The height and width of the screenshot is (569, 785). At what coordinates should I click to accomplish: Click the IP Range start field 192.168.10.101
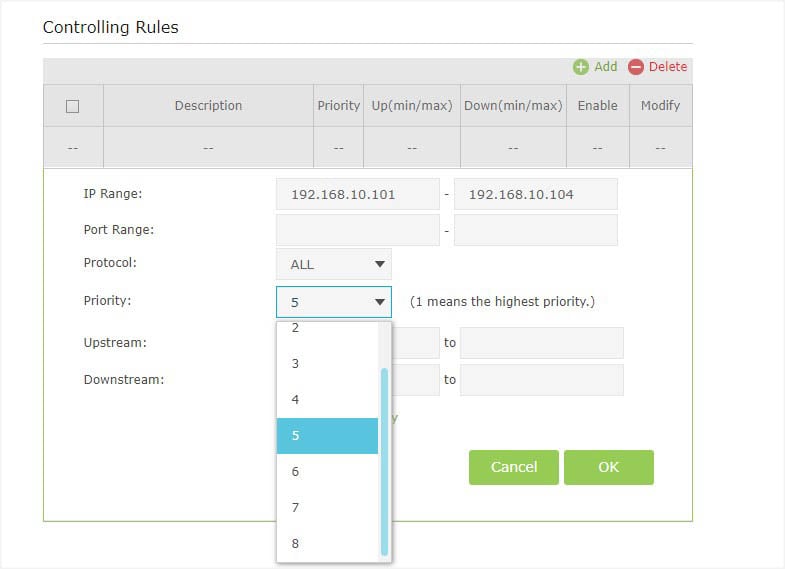358,194
